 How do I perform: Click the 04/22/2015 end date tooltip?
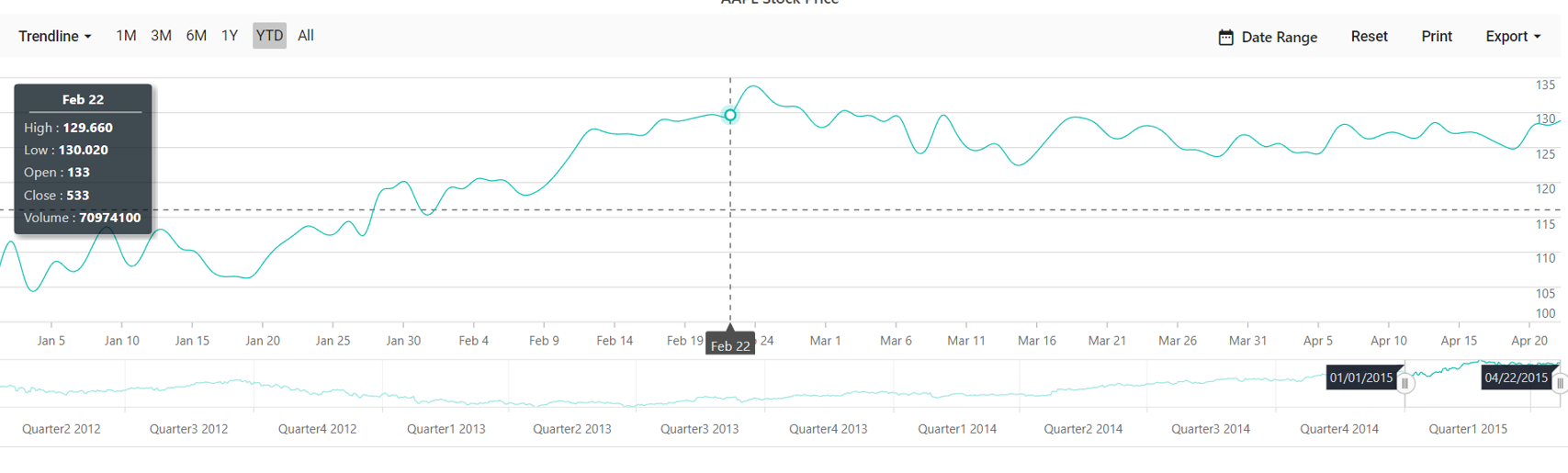pos(1517,377)
